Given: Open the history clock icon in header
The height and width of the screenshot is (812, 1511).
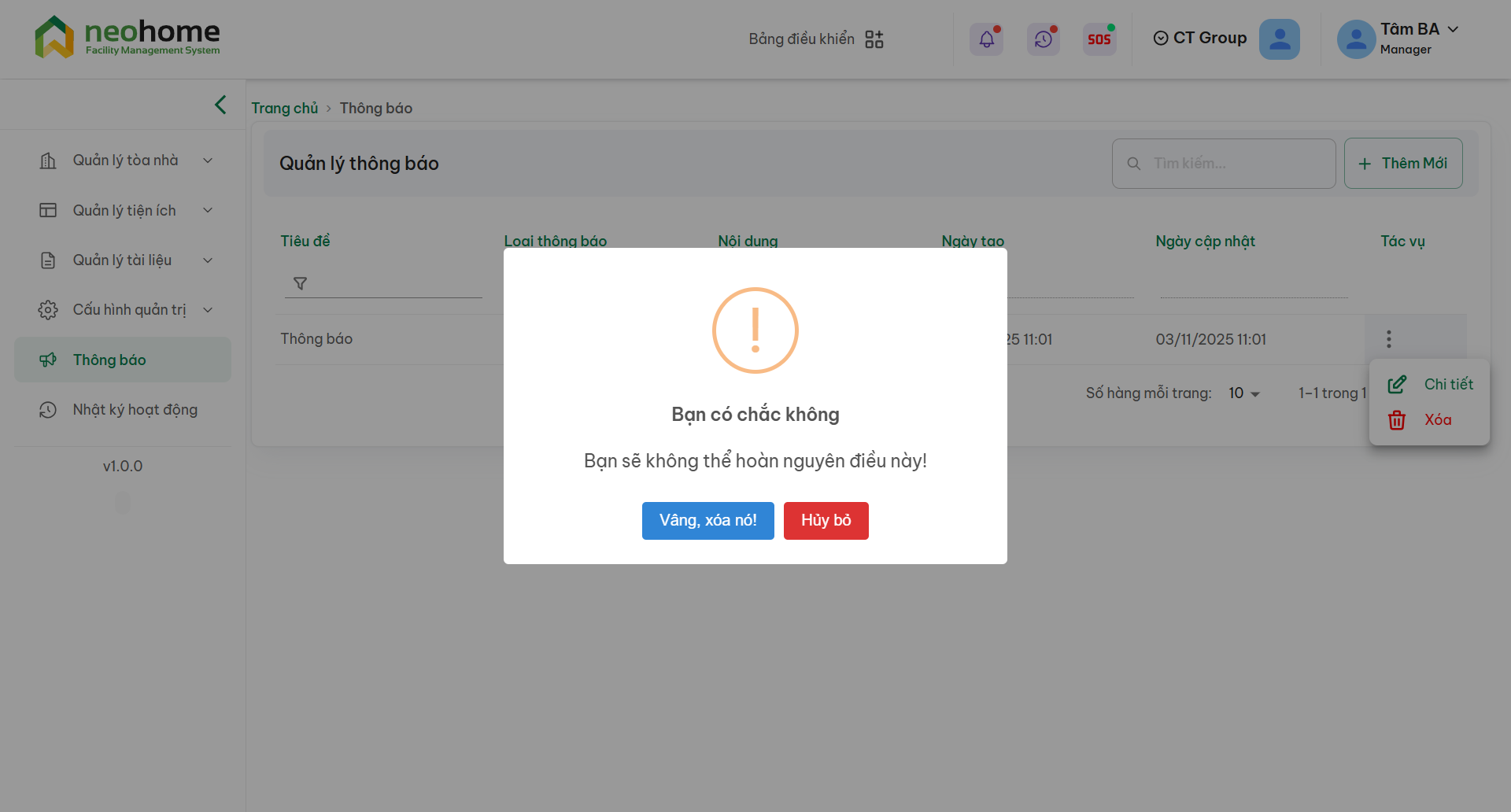Looking at the screenshot, I should click(1043, 39).
